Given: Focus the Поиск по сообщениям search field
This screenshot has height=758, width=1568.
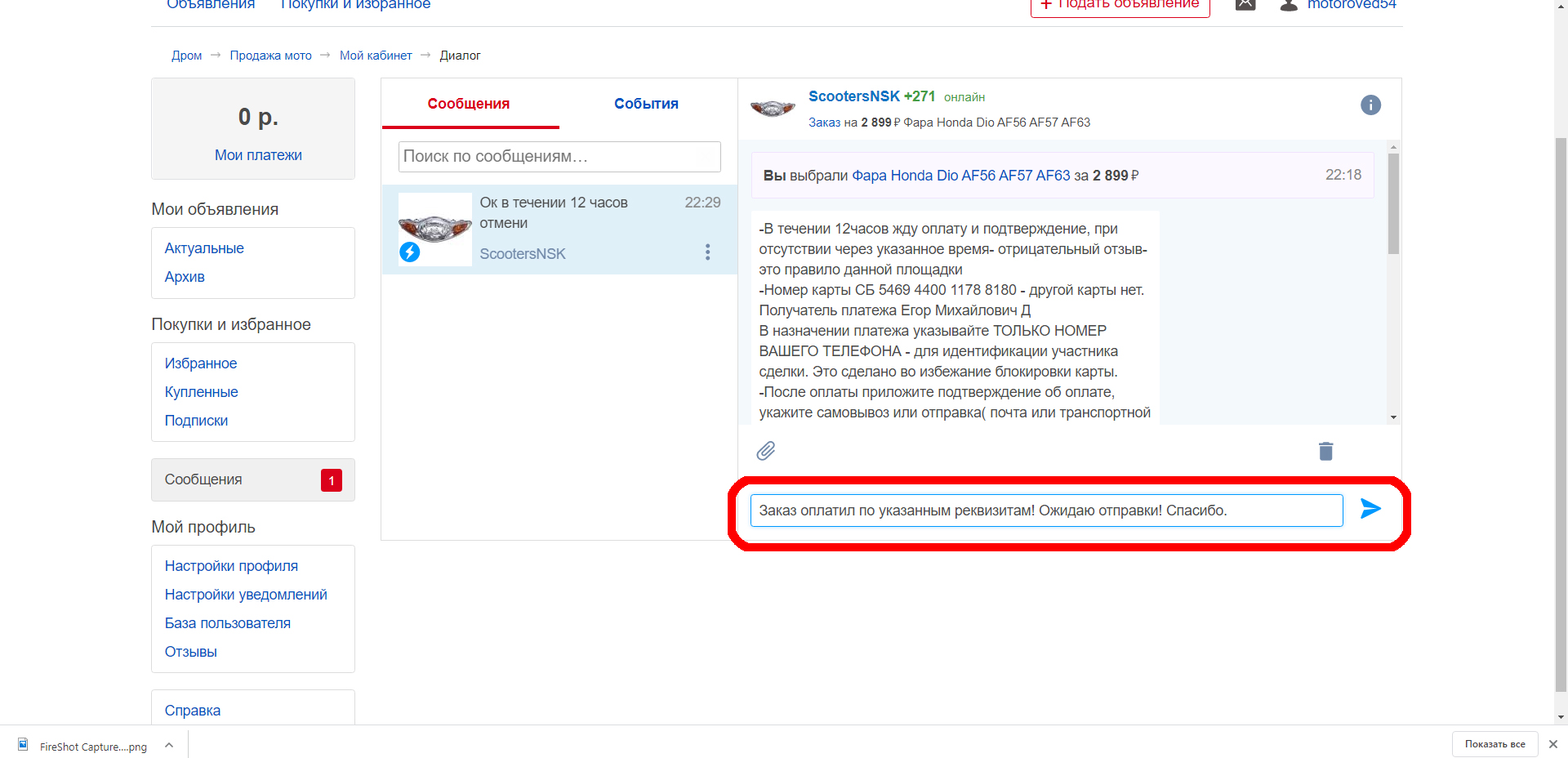Looking at the screenshot, I should [x=559, y=157].
